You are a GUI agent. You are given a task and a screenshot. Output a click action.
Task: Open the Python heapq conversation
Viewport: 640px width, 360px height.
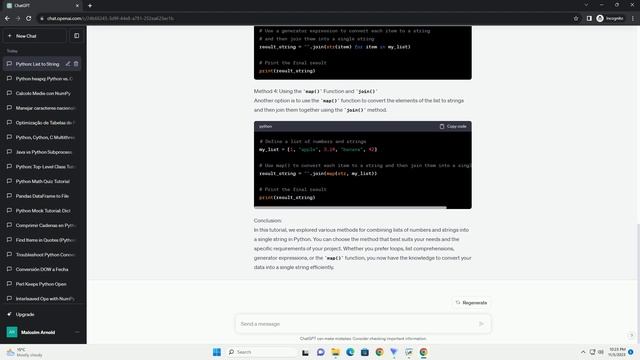(x=43, y=78)
